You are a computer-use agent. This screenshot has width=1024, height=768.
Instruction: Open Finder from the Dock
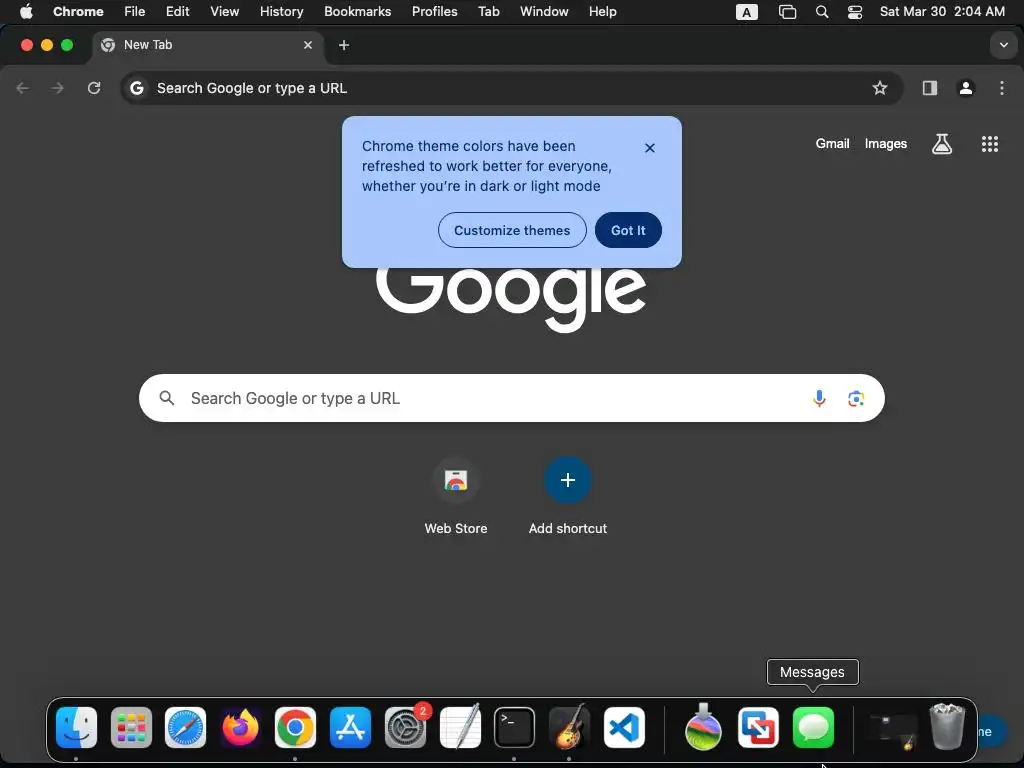coord(76,728)
